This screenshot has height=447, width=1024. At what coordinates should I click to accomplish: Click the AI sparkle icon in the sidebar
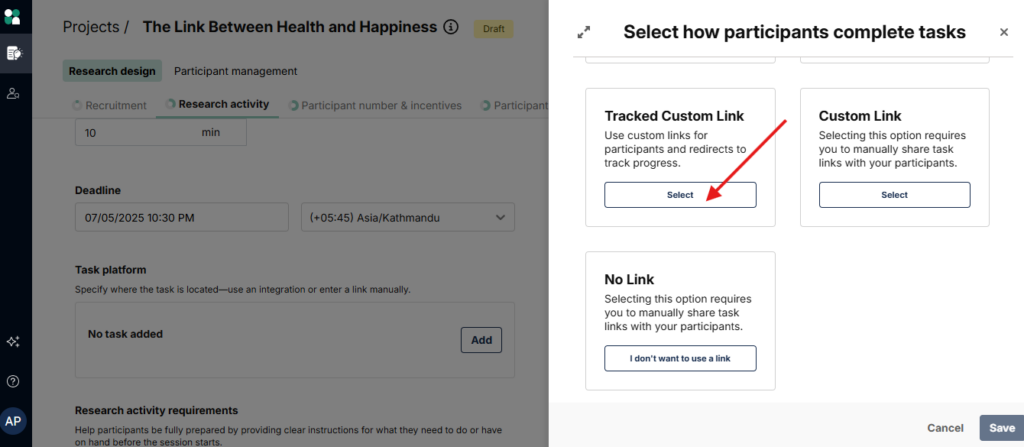(x=12, y=342)
